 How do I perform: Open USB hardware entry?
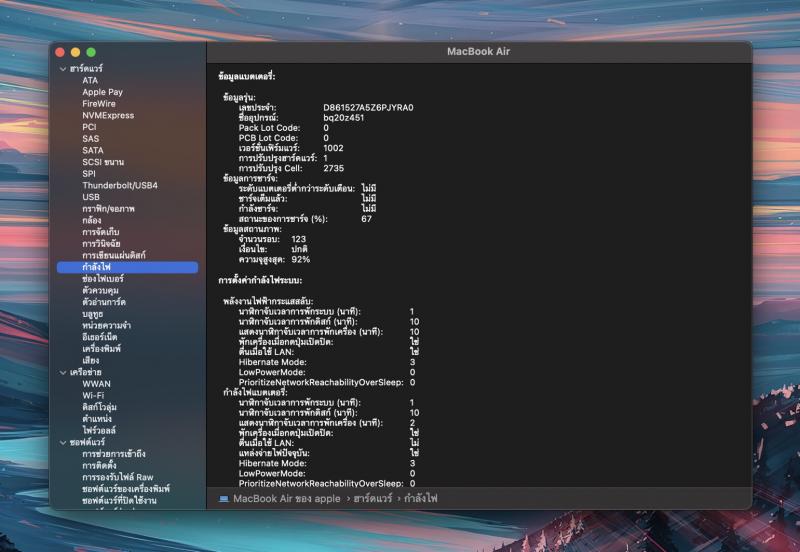point(91,197)
